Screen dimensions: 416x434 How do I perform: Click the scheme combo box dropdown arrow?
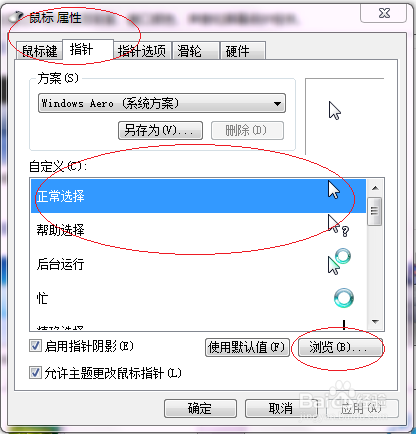point(277,104)
